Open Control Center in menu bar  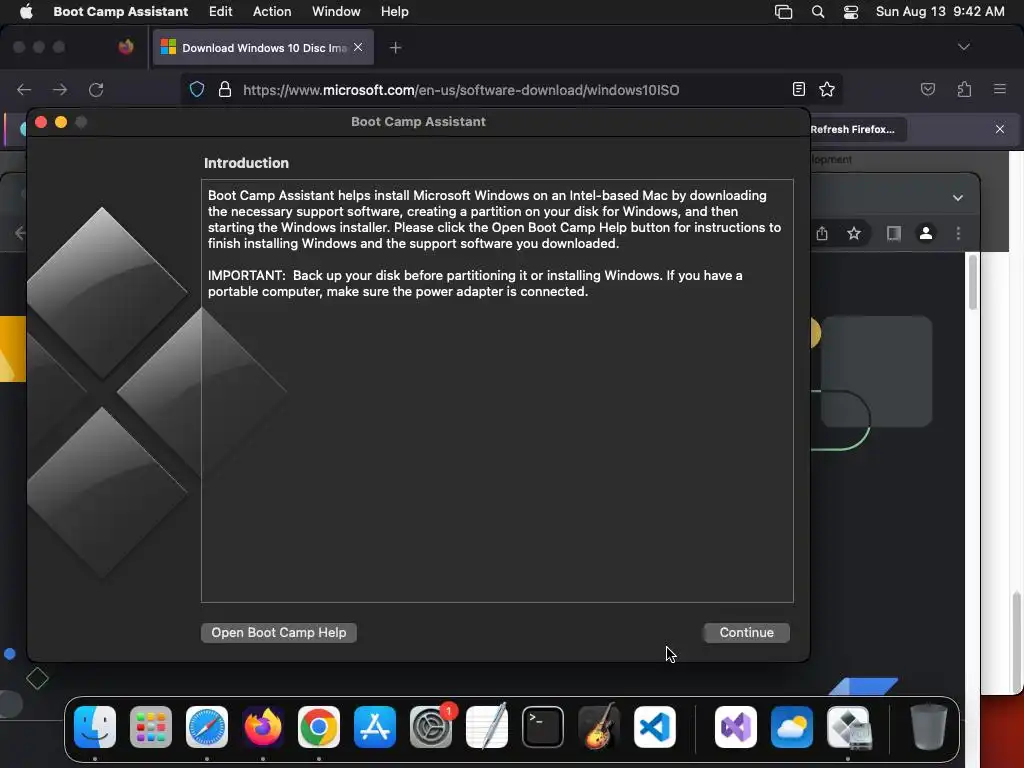(851, 12)
